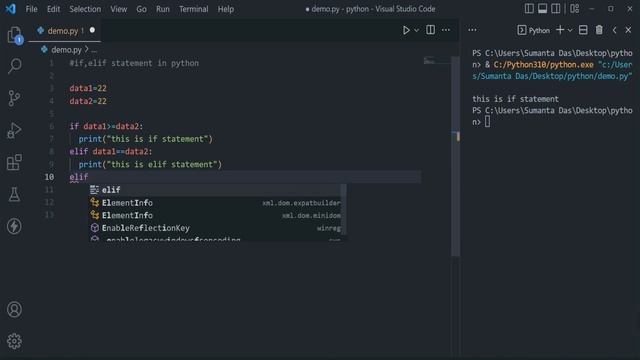Screen dimensions: 640x360
Task: Click demo.py in the breadcrumb
Action: (66, 50)
